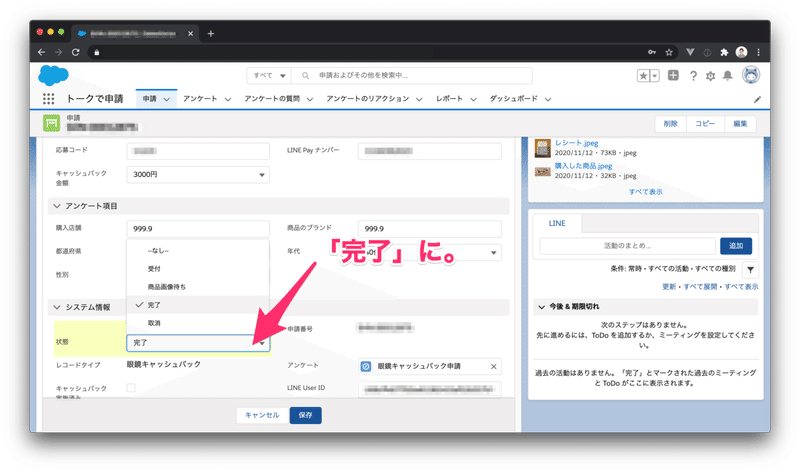Image resolution: width=800 pixels, height=472 pixels.
Task: Open the アンケートの質問 tab
Action: pos(272,98)
